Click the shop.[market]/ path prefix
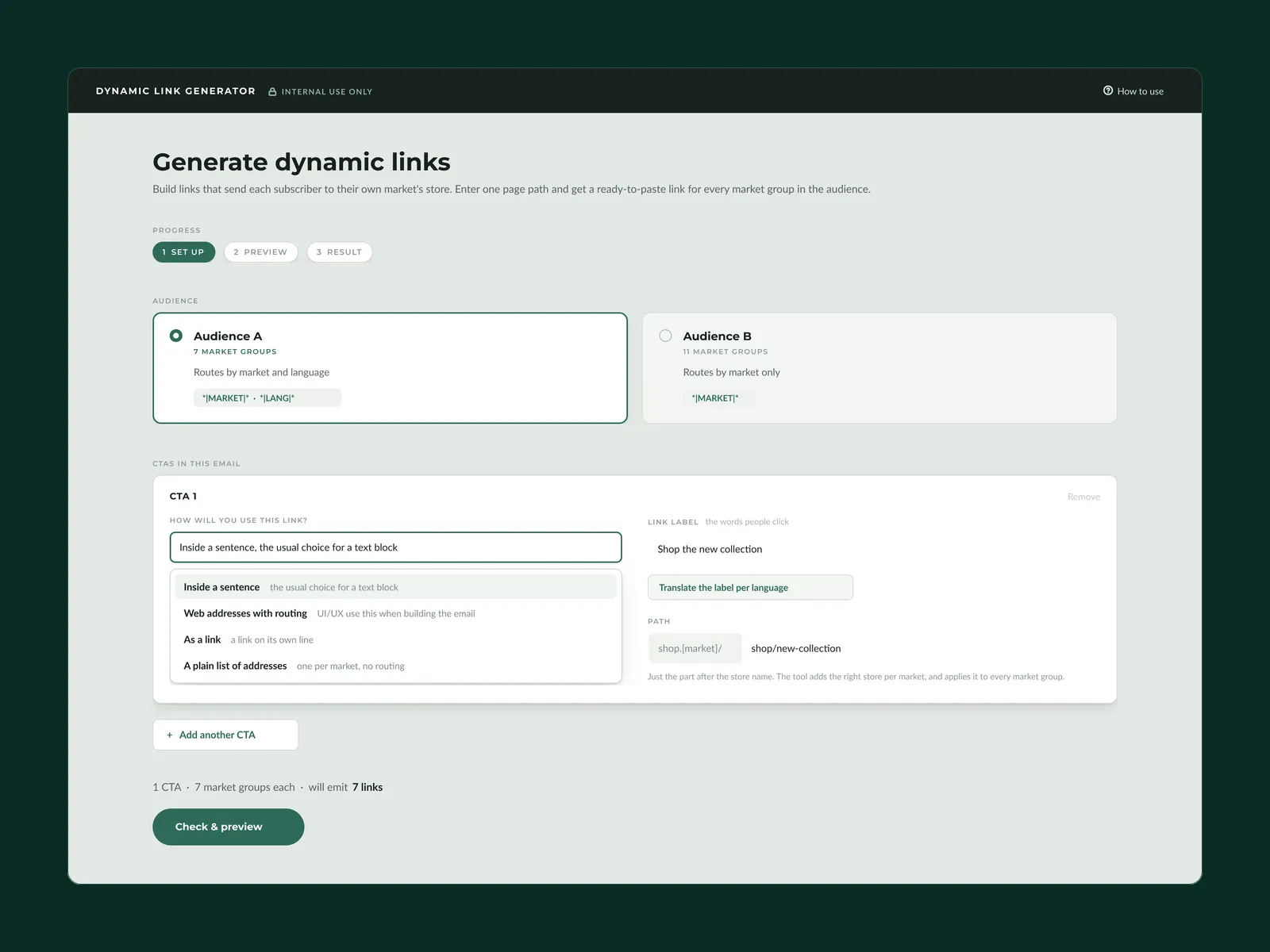Screen dimensions: 1270x952 tap(695, 648)
